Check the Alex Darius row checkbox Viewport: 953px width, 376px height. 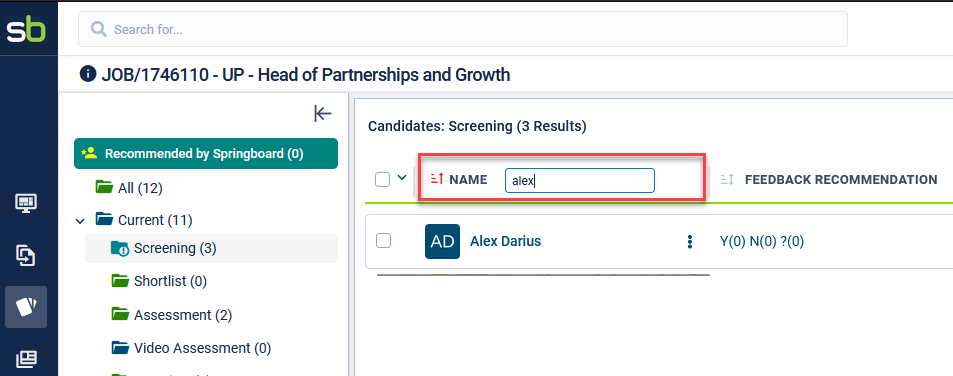tap(384, 241)
